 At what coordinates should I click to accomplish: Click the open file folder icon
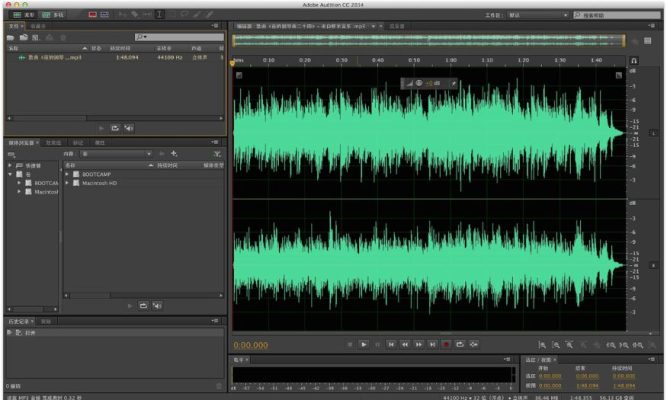(x=10, y=37)
